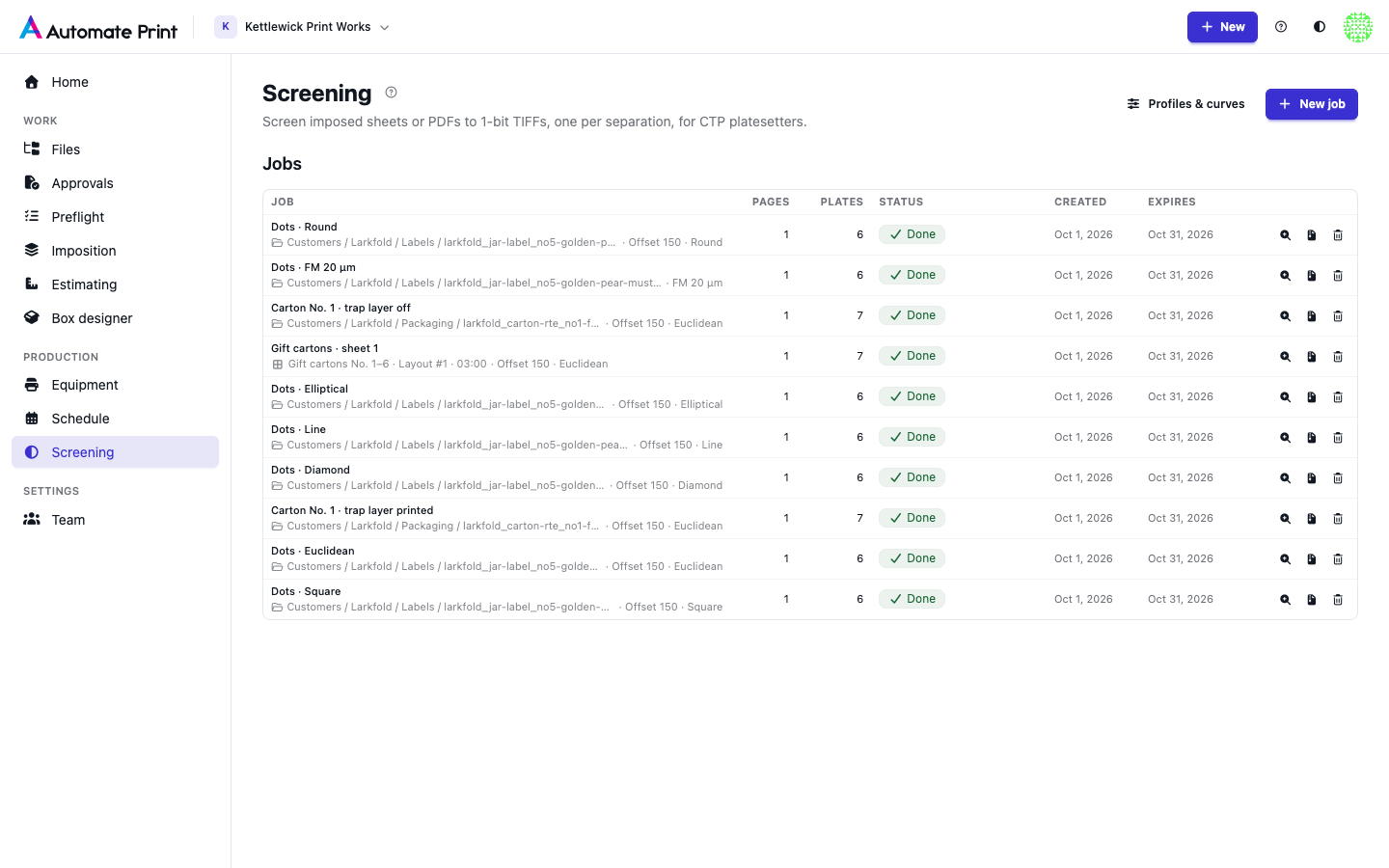The width and height of the screenshot is (1389, 868).
Task: Click the Dots · Round job name
Action: 304,228
